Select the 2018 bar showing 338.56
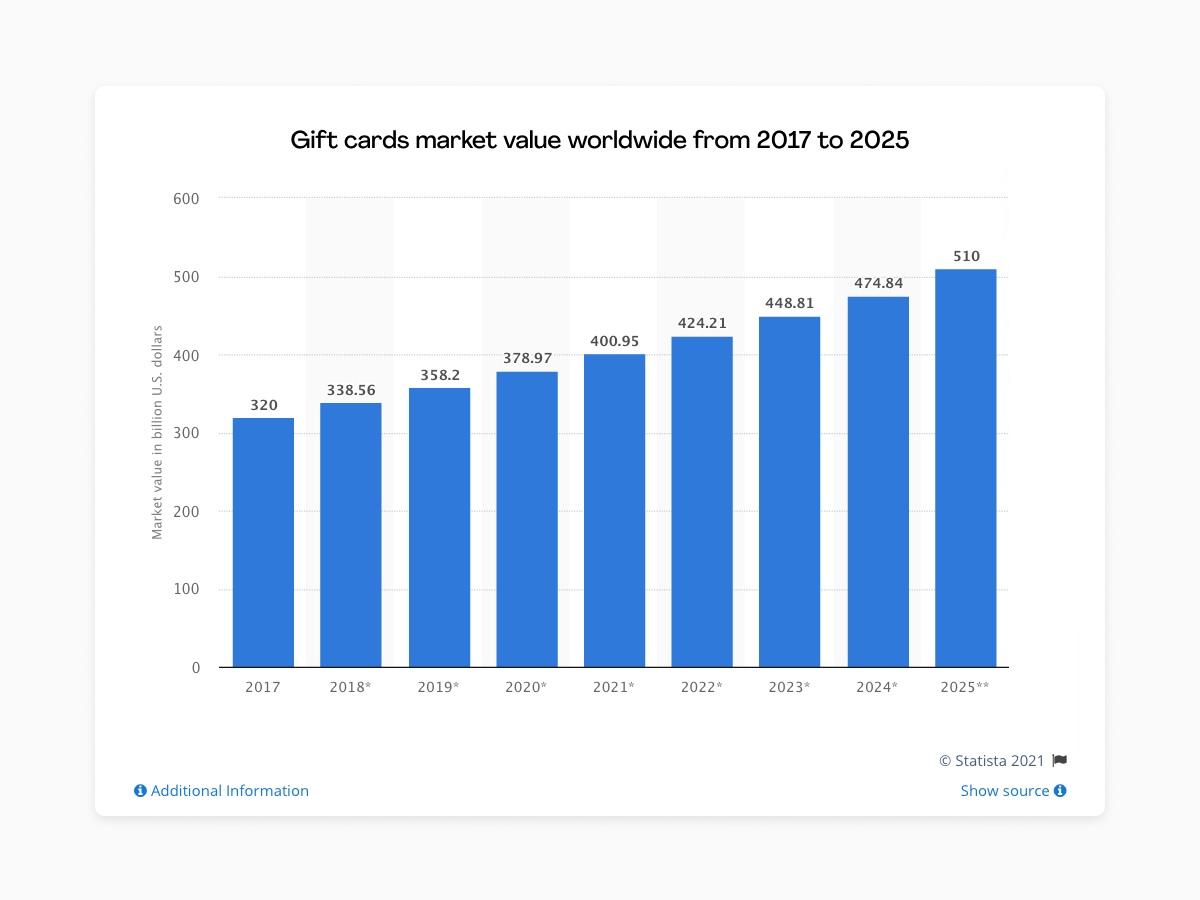Viewport: 1200px width, 900px height. 351,535
